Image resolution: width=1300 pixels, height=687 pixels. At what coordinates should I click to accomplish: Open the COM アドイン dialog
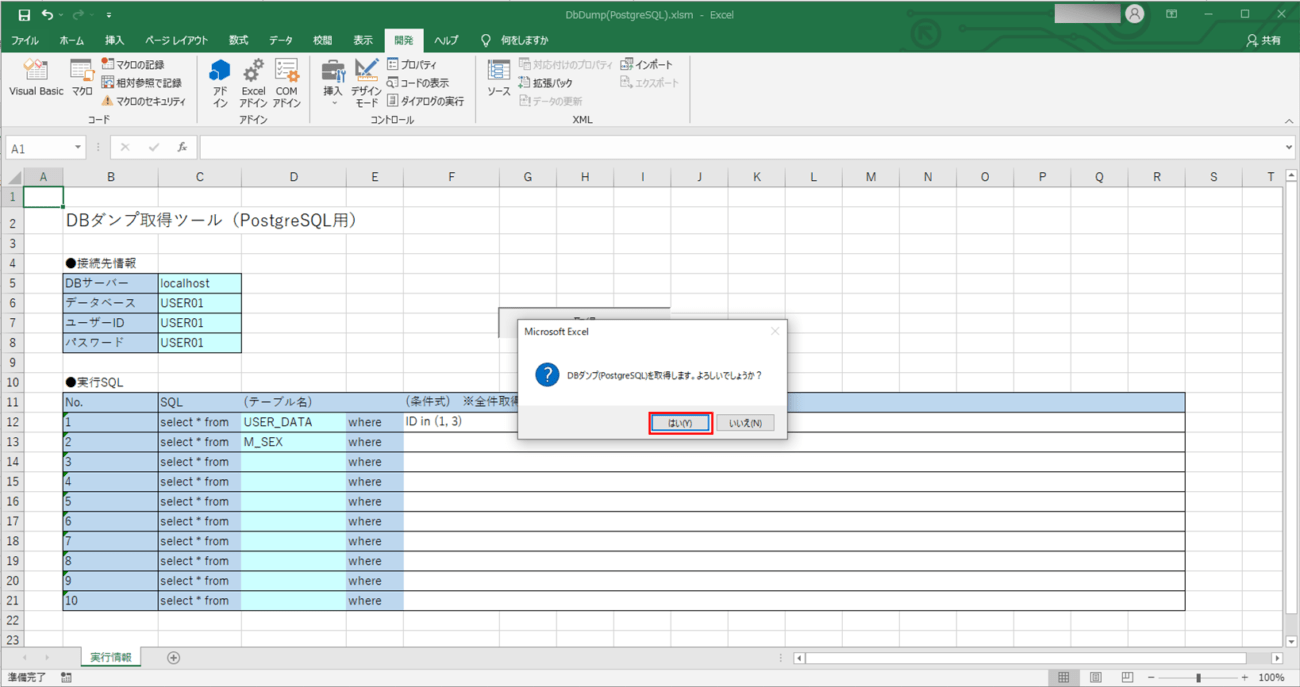287,82
